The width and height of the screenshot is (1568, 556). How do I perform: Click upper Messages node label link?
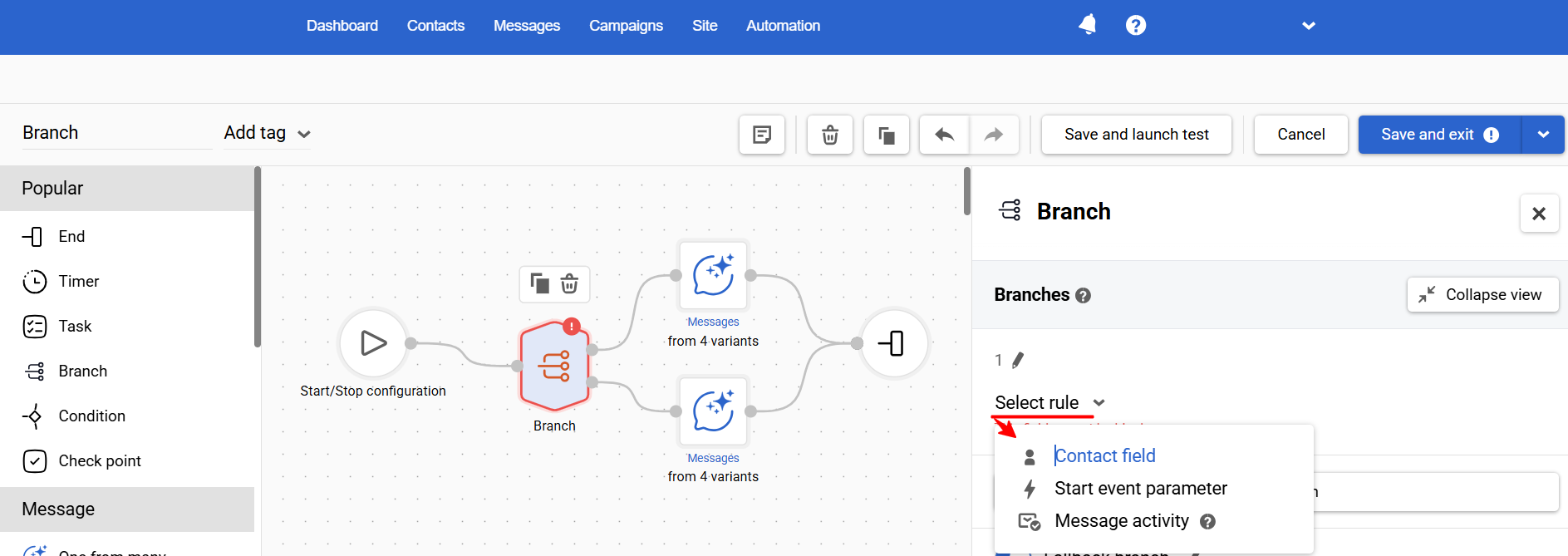[x=713, y=322]
